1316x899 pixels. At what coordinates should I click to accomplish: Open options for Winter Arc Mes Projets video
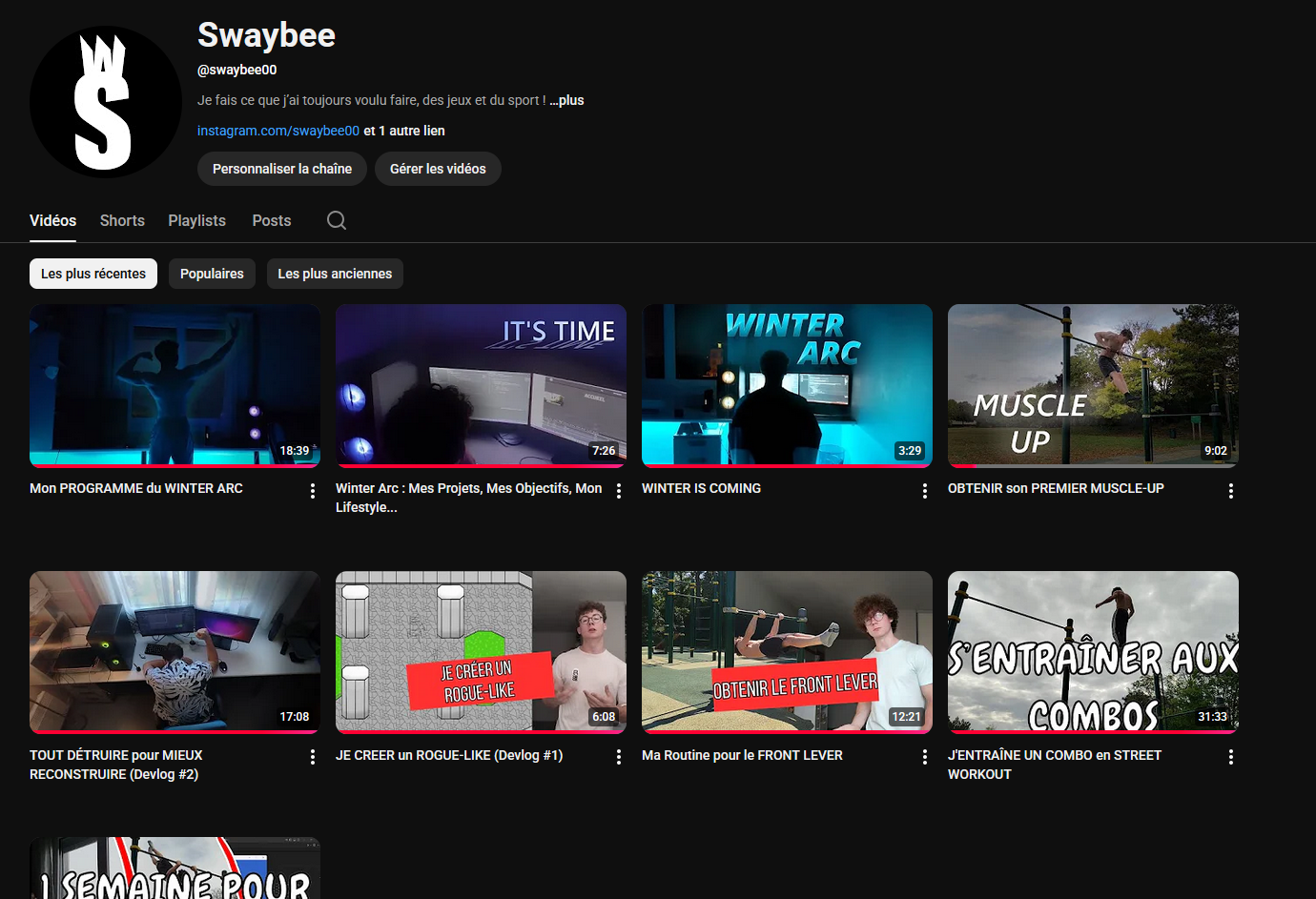pyautogui.click(x=619, y=491)
